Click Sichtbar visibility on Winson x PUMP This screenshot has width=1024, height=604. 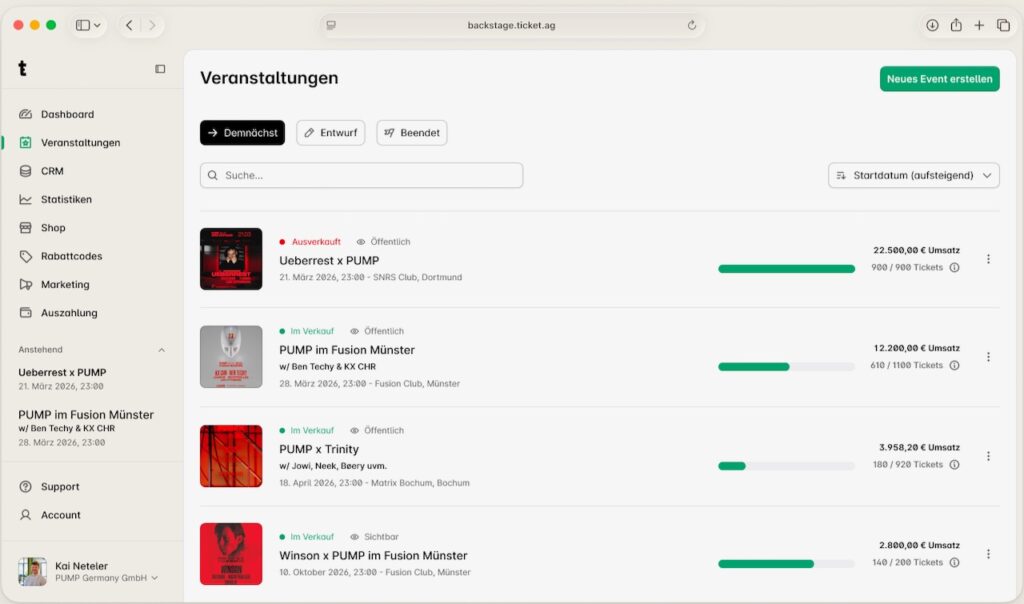click(x=375, y=537)
